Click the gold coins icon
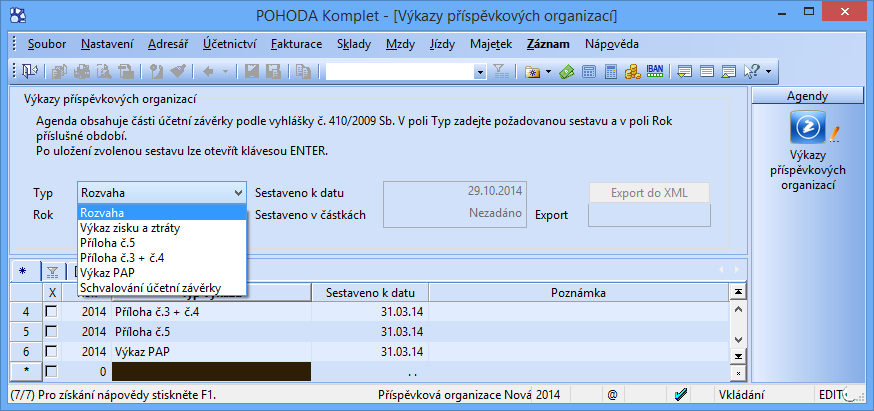 point(632,71)
